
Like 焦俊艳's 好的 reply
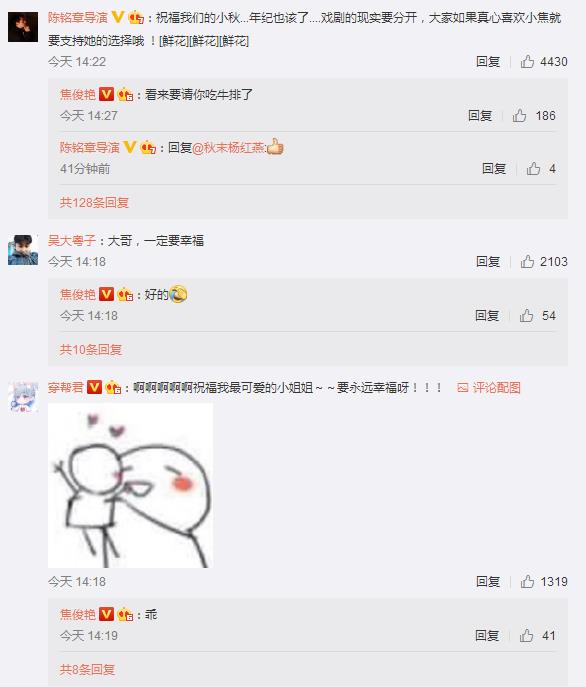point(526,315)
